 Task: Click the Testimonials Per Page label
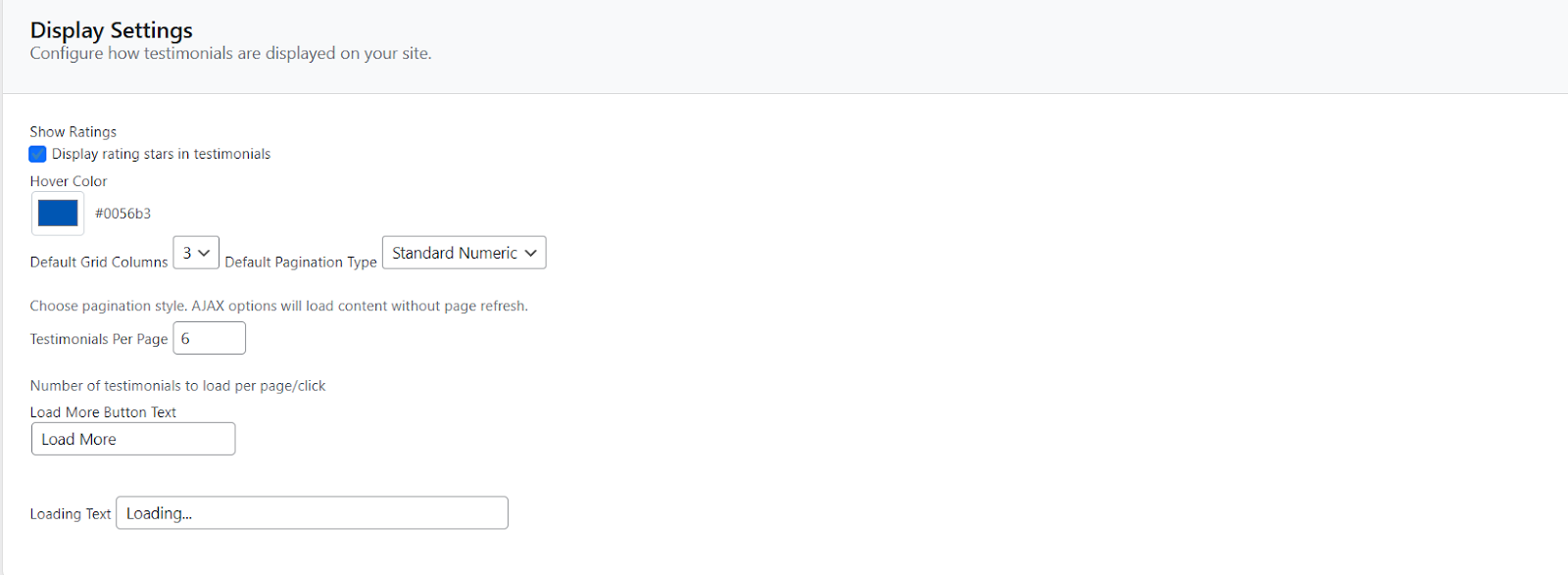pos(99,339)
